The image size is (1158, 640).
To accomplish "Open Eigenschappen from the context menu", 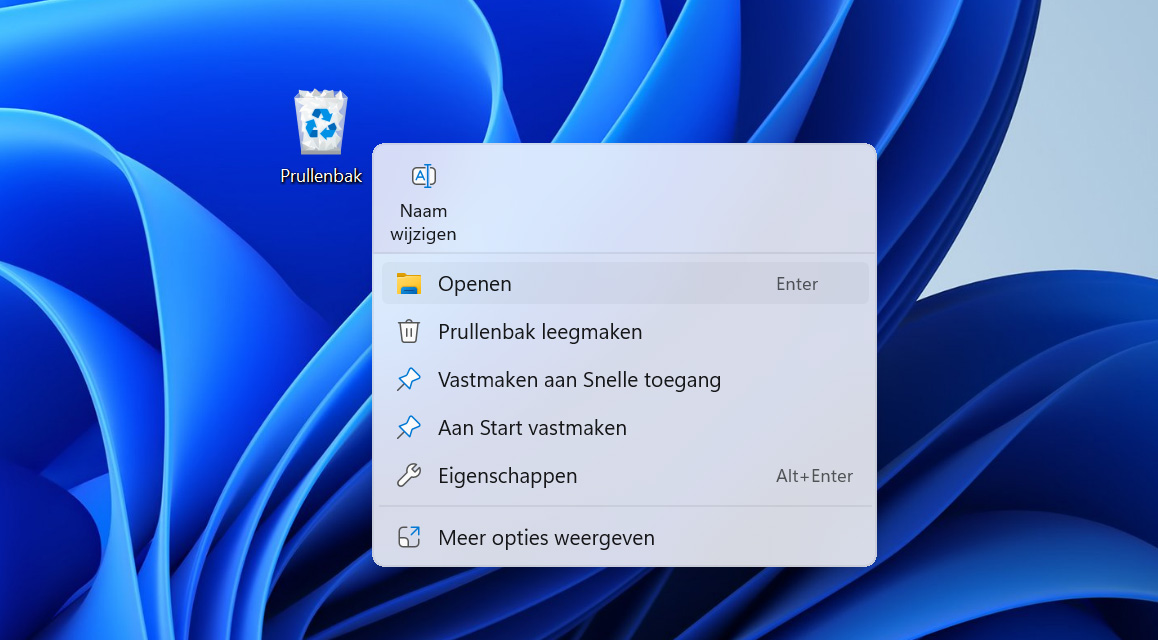I will (x=625, y=475).
